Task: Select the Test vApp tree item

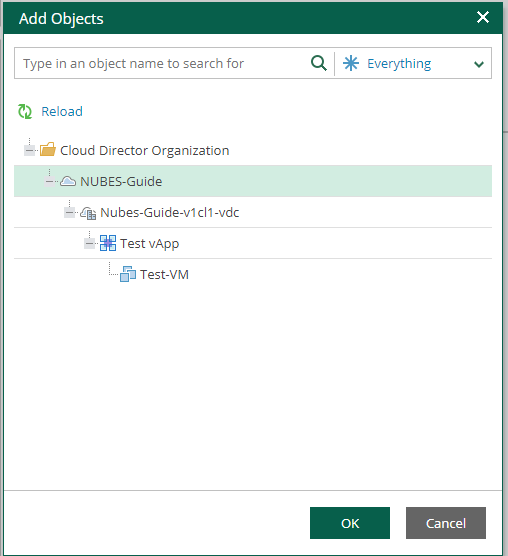Action: pos(149,244)
